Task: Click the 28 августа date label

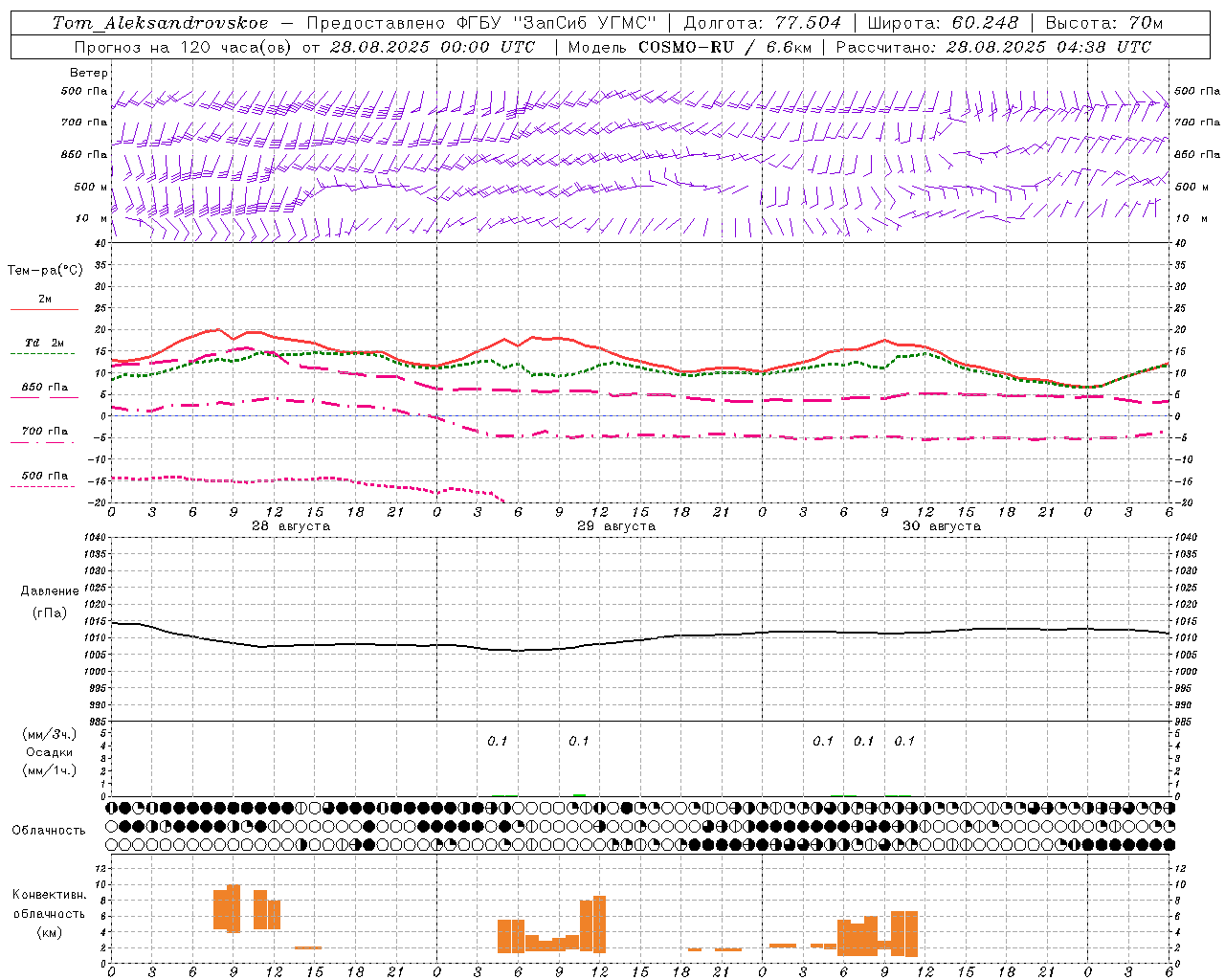Action: pos(291,526)
